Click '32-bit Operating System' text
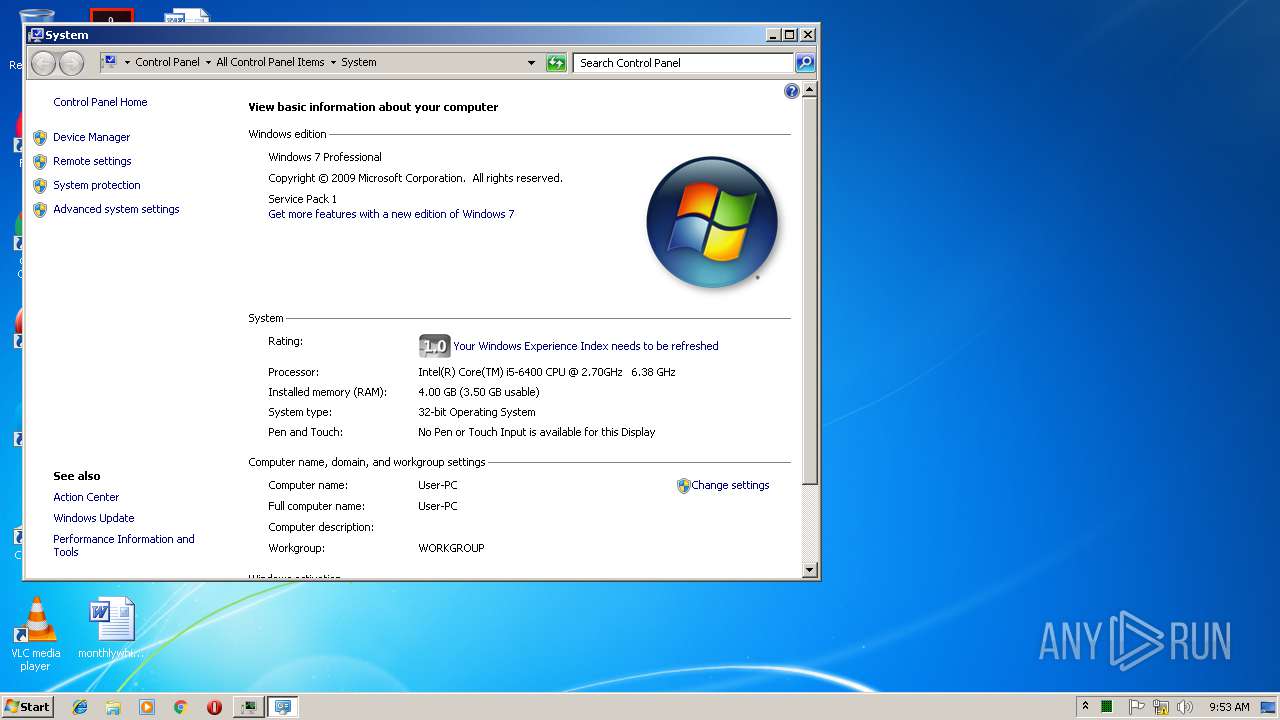Image resolution: width=1280 pixels, height=720 pixels. coord(476,412)
